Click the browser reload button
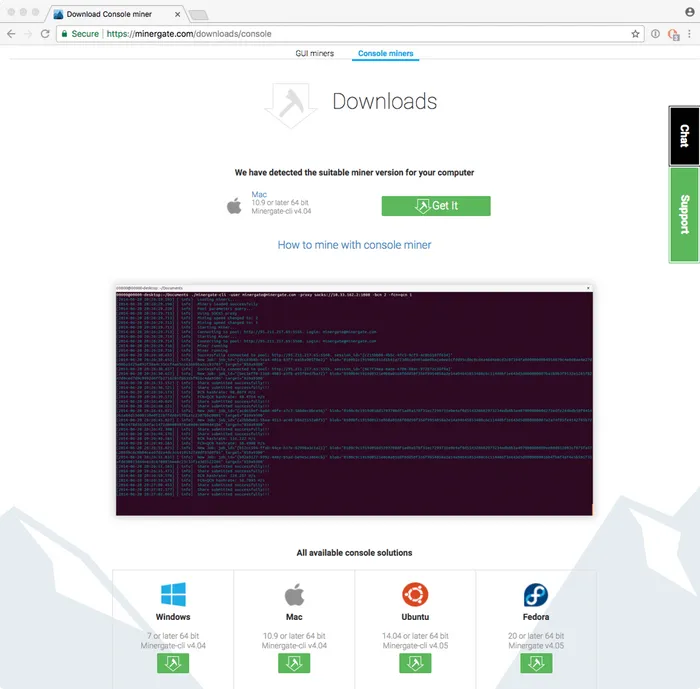700x689 pixels. coord(44,33)
